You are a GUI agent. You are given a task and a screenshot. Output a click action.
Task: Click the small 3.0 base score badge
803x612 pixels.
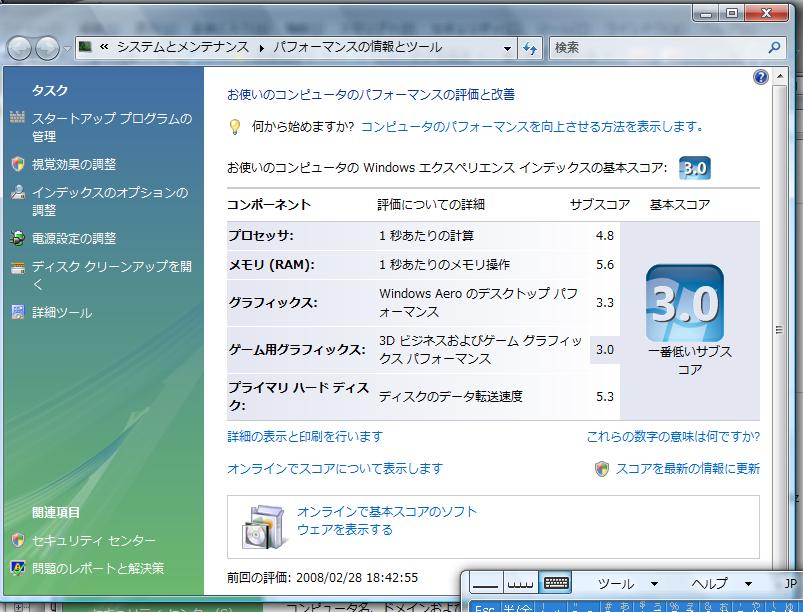click(x=694, y=168)
